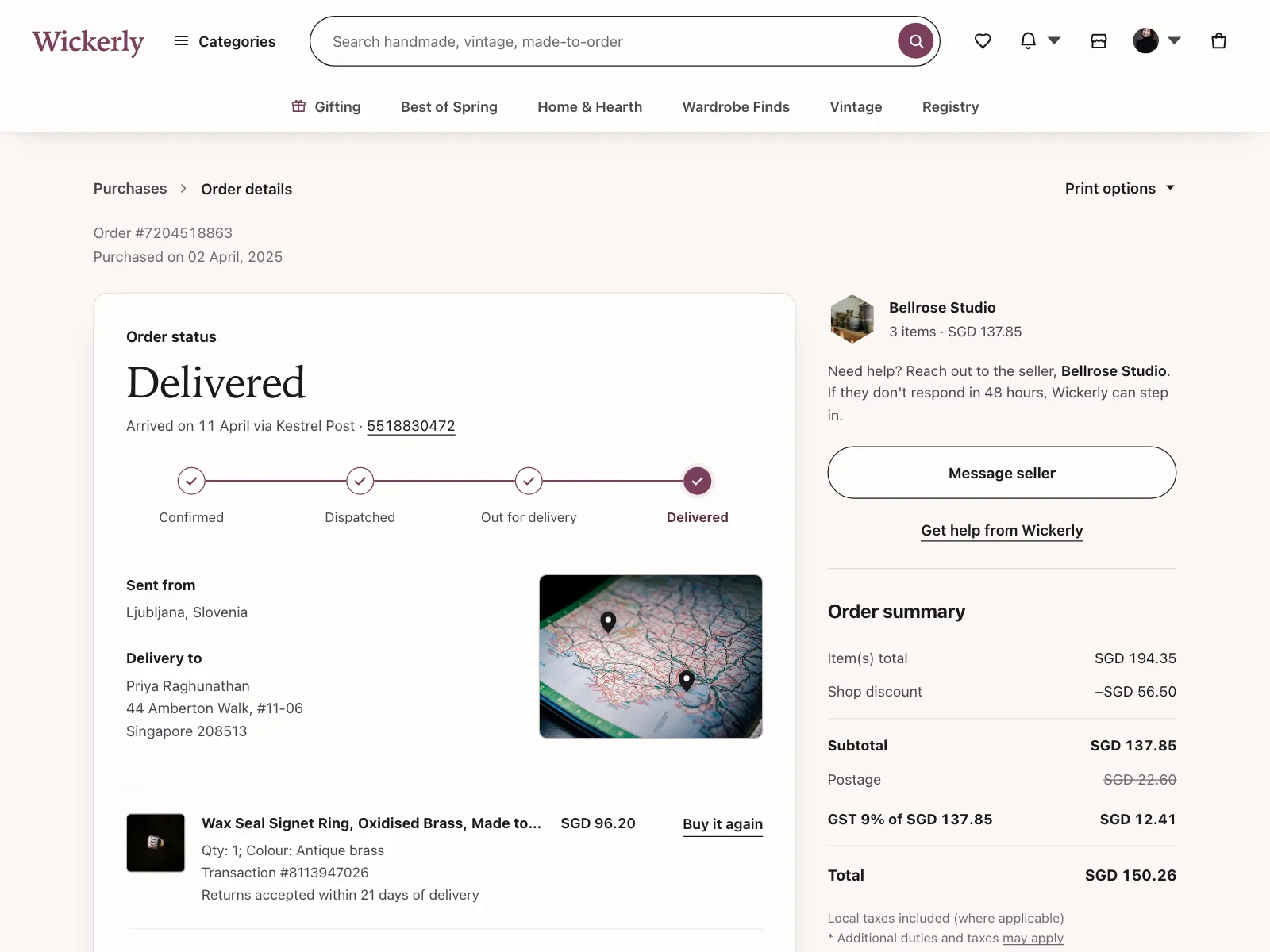1270x952 pixels.
Task: Click the destination pin on map
Action: [687, 680]
